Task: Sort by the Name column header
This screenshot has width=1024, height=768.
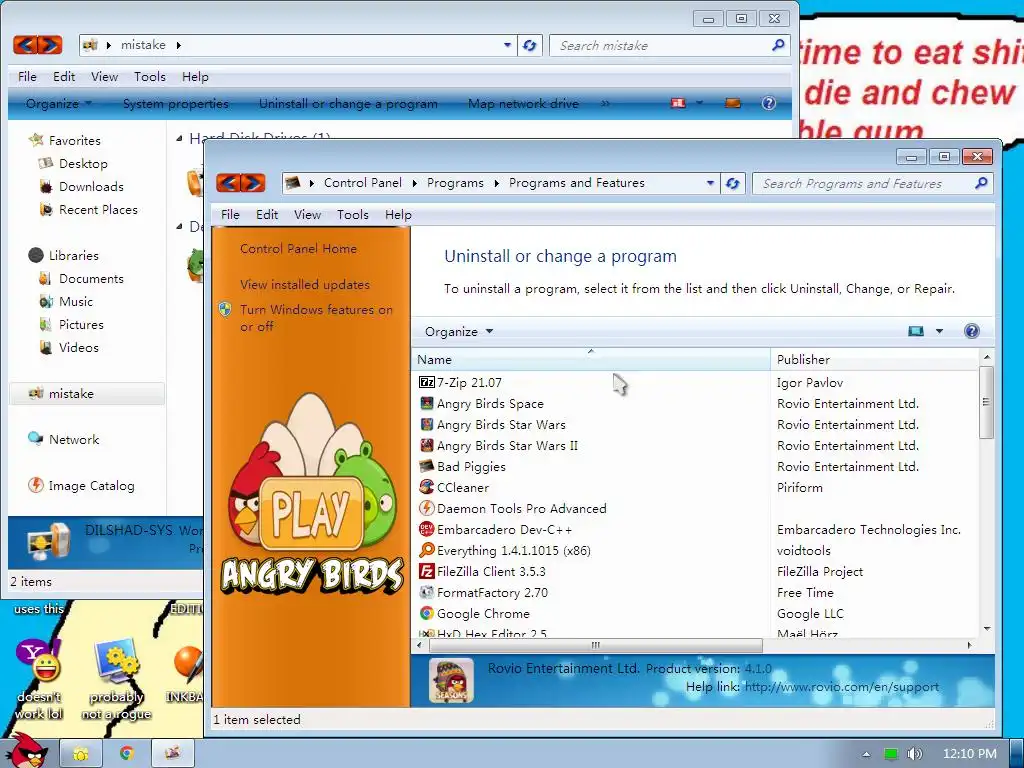Action: tap(590, 360)
